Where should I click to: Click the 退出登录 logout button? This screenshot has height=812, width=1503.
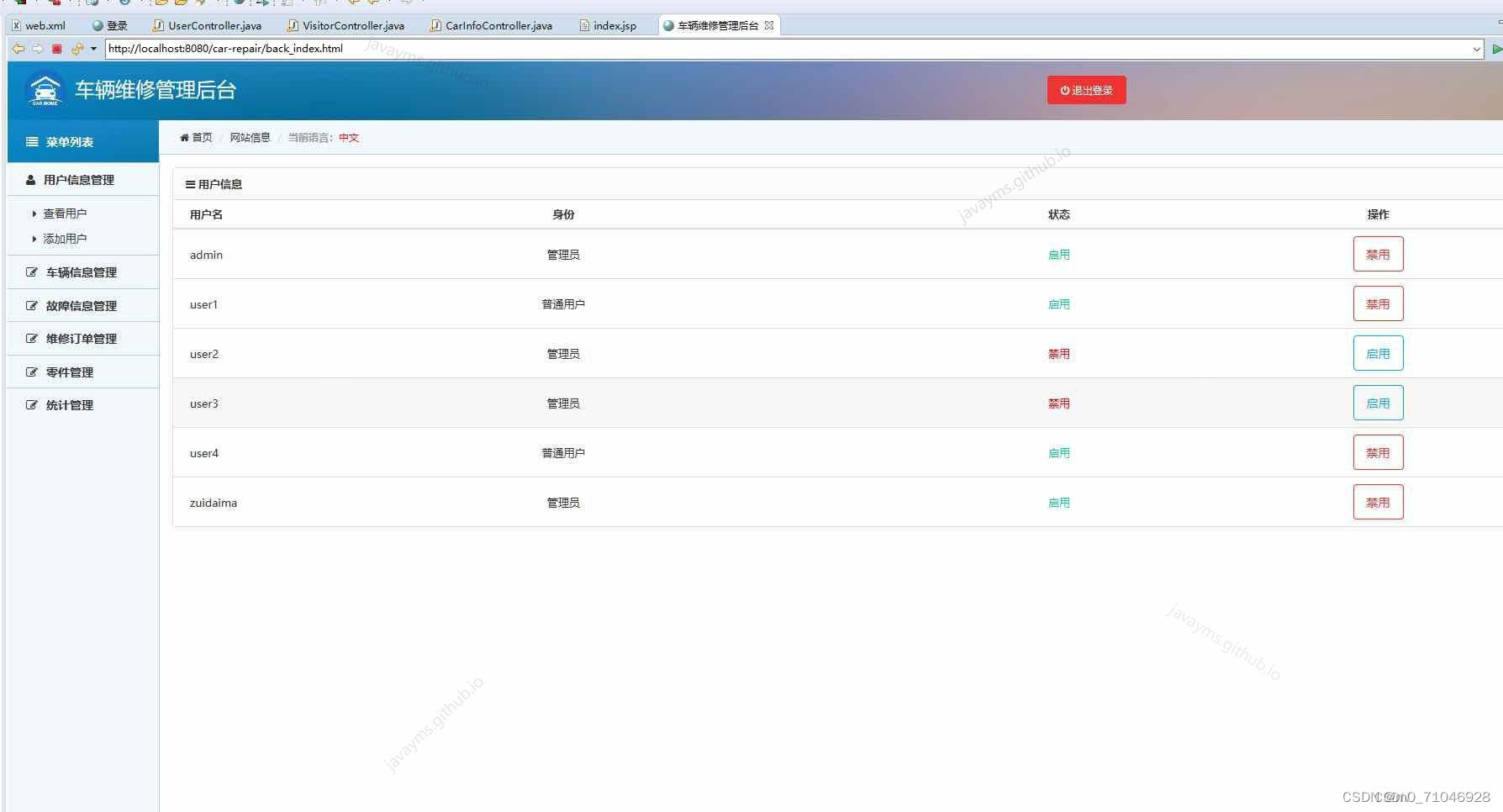(x=1086, y=90)
